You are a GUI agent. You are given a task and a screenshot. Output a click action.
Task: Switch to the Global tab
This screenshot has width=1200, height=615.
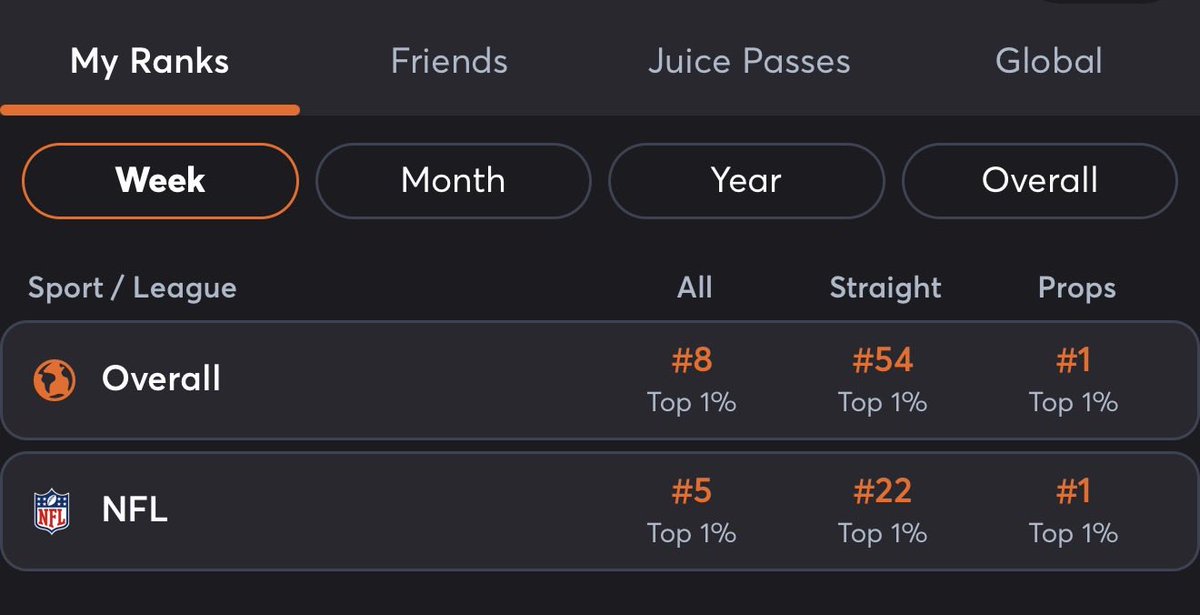point(1049,61)
